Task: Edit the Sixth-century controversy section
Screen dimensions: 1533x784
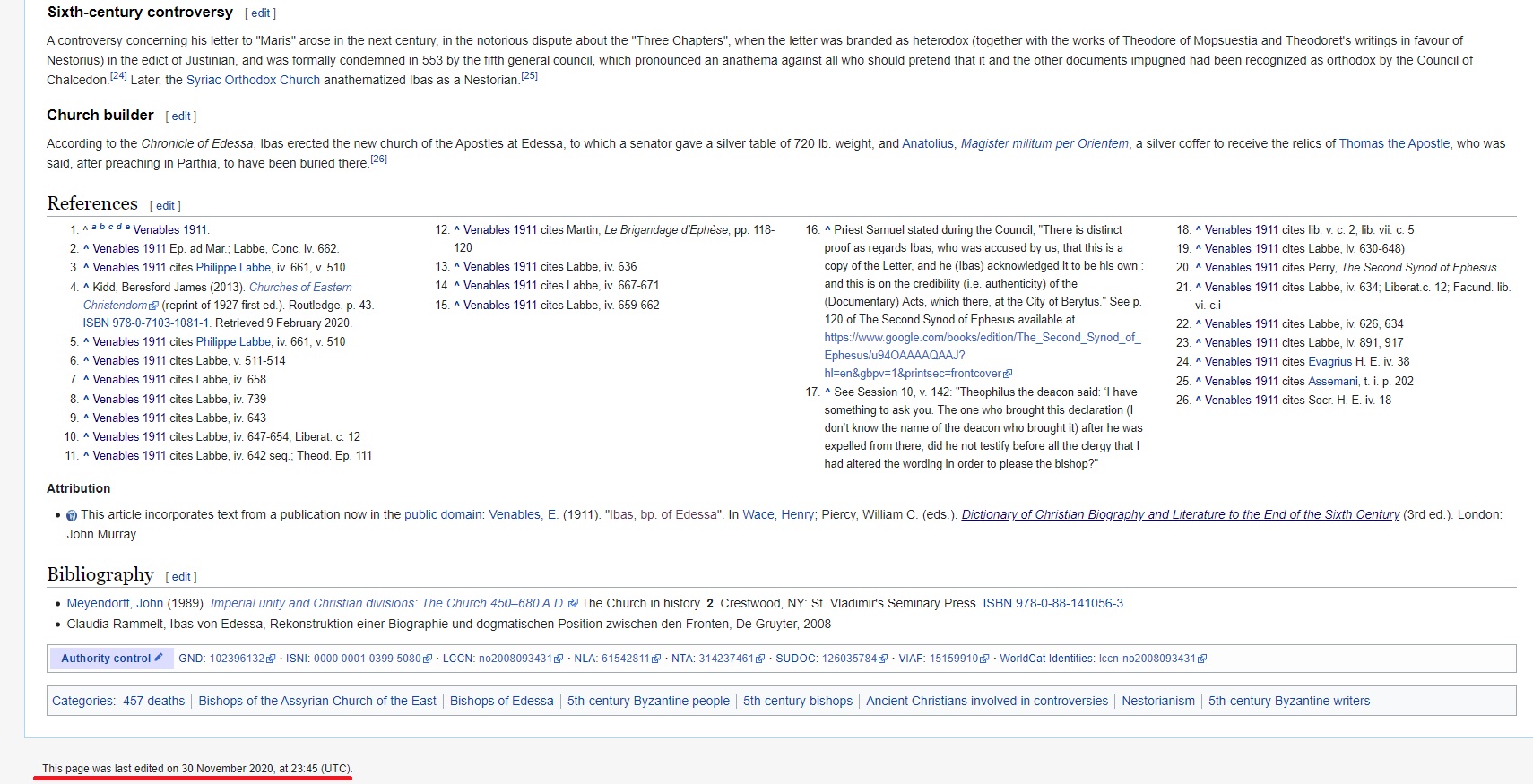Action: [260, 13]
